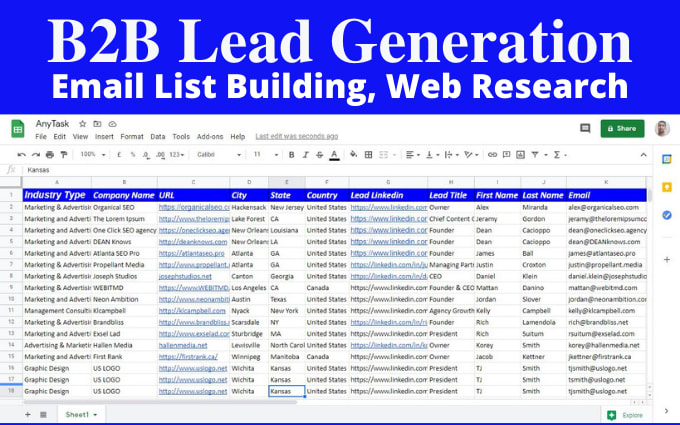
Task: Activate the Paint format roller
Action: click(64, 155)
